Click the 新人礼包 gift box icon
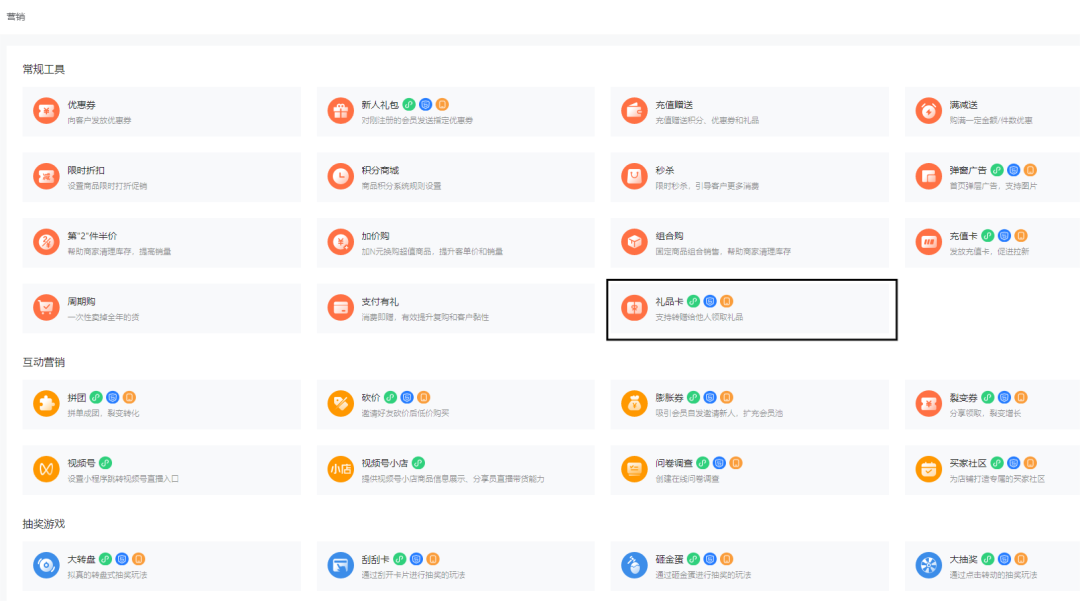The image size is (1080, 601). click(340, 111)
